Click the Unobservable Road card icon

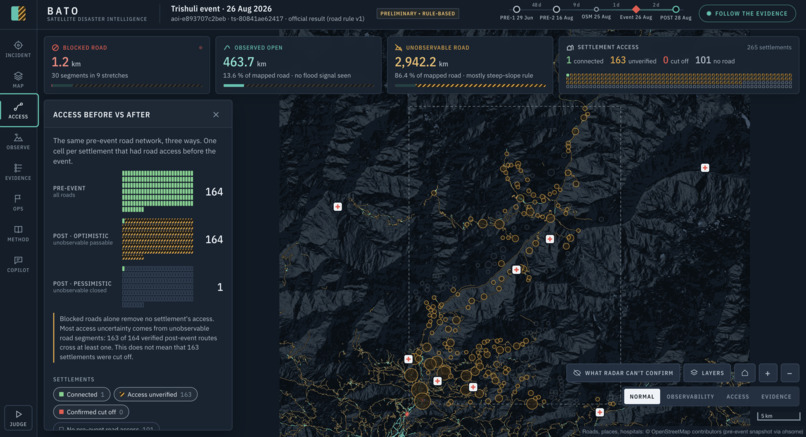click(398, 47)
